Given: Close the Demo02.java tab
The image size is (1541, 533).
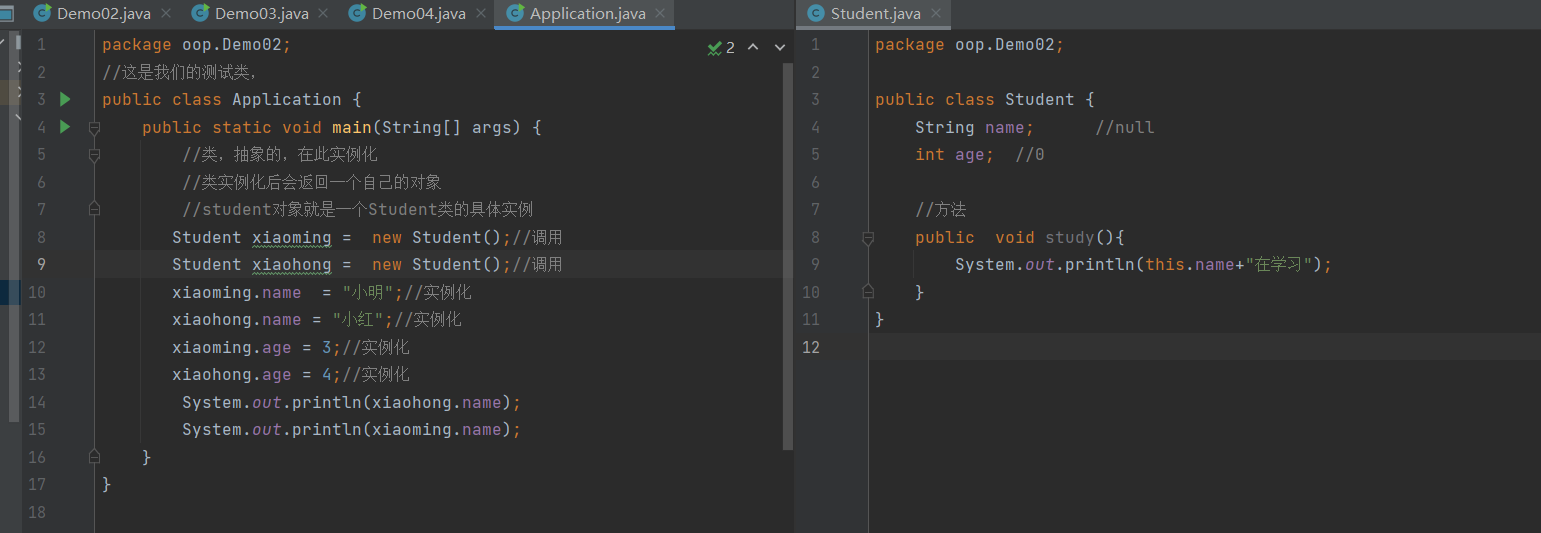Looking at the screenshot, I should pos(166,14).
